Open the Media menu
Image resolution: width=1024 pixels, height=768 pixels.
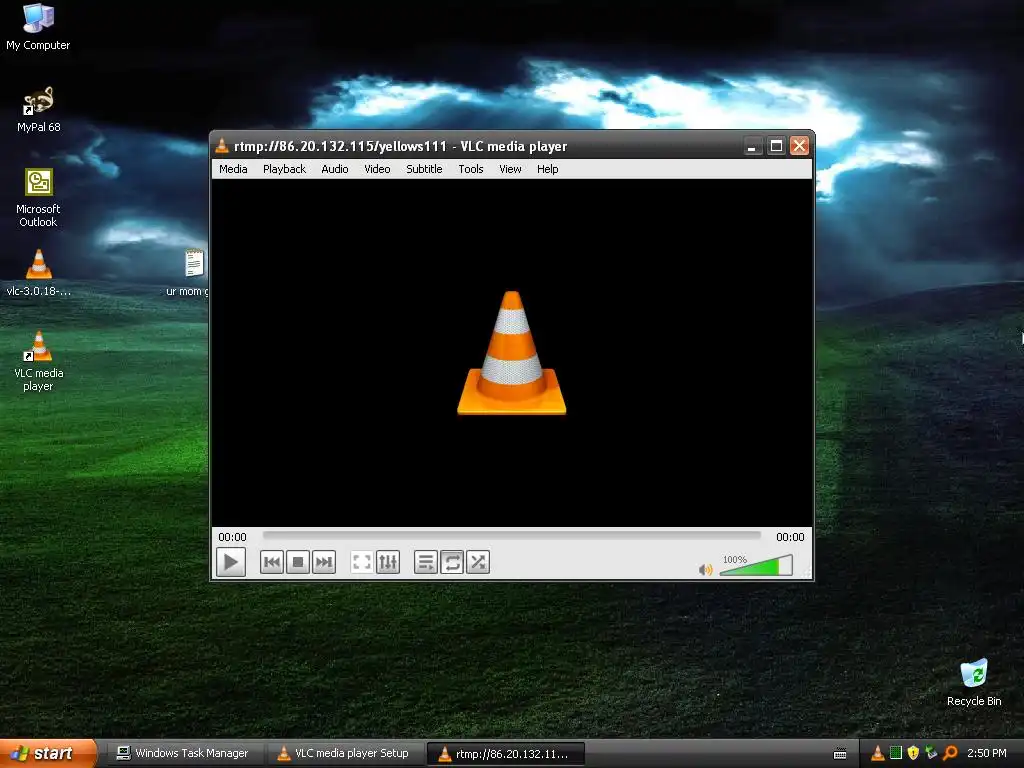233,169
